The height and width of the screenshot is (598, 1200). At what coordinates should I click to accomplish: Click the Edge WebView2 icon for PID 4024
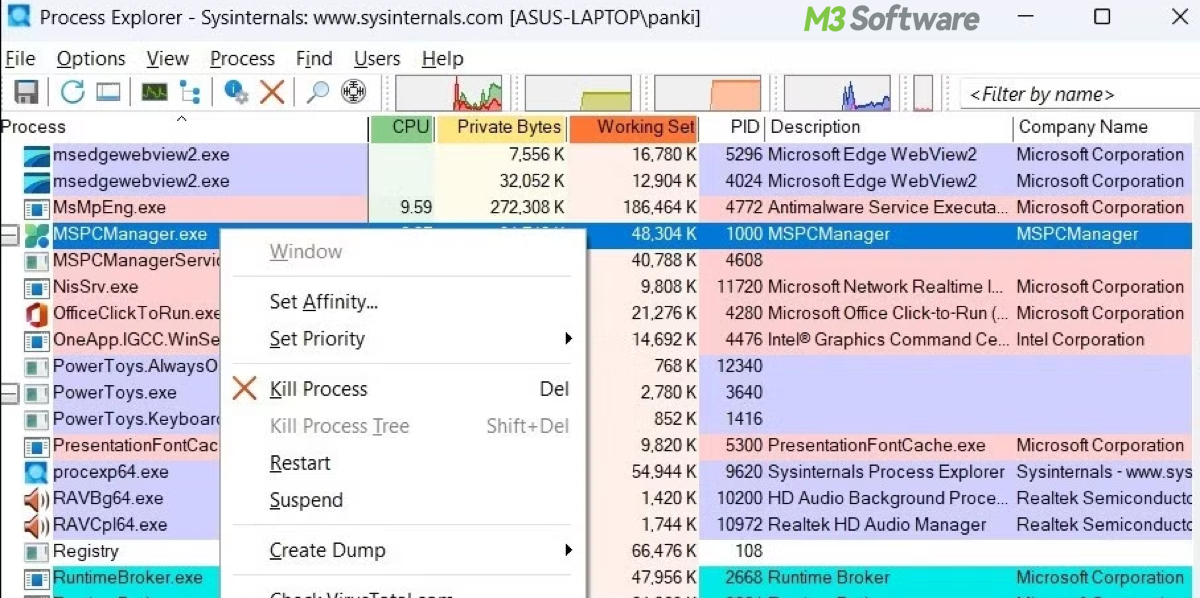[x=37, y=182]
